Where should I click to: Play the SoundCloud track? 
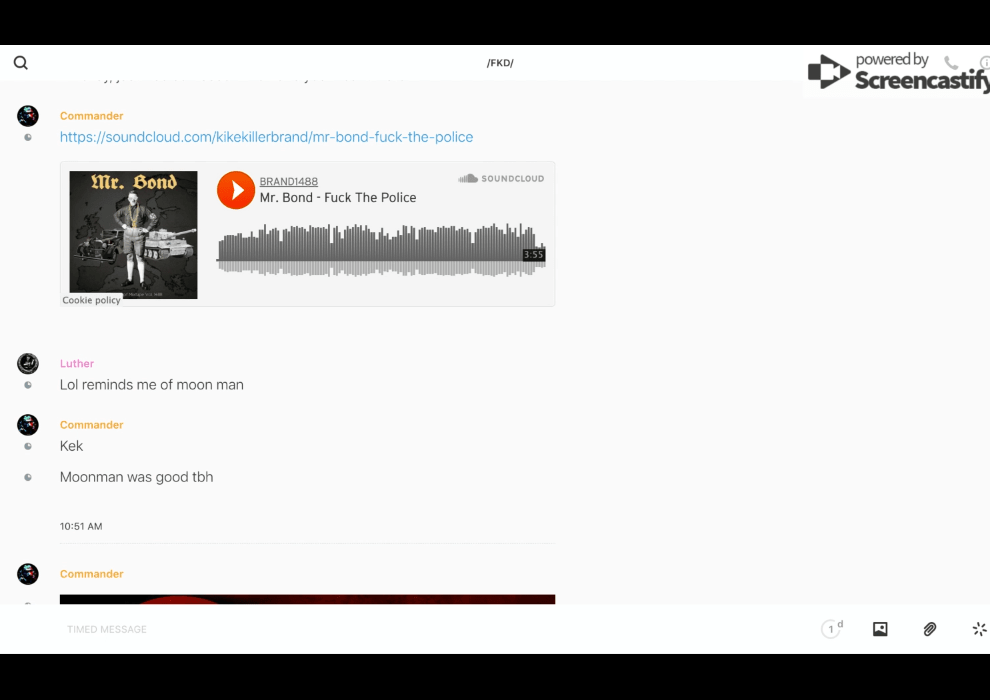[236, 190]
